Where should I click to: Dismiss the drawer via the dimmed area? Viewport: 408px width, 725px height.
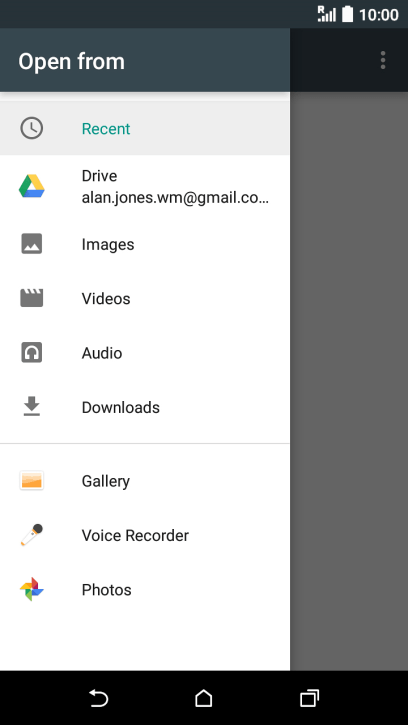click(349, 381)
